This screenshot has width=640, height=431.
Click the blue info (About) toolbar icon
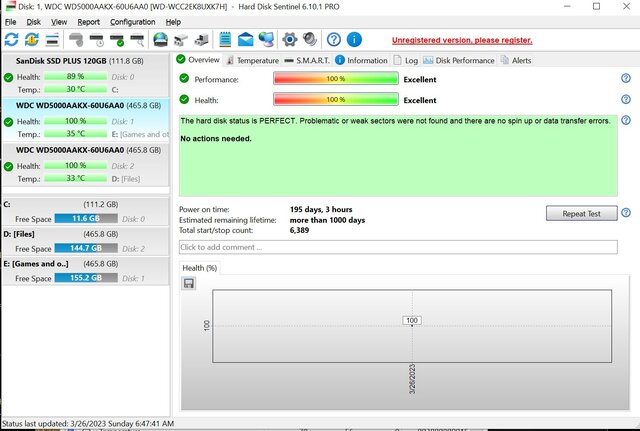click(354, 40)
